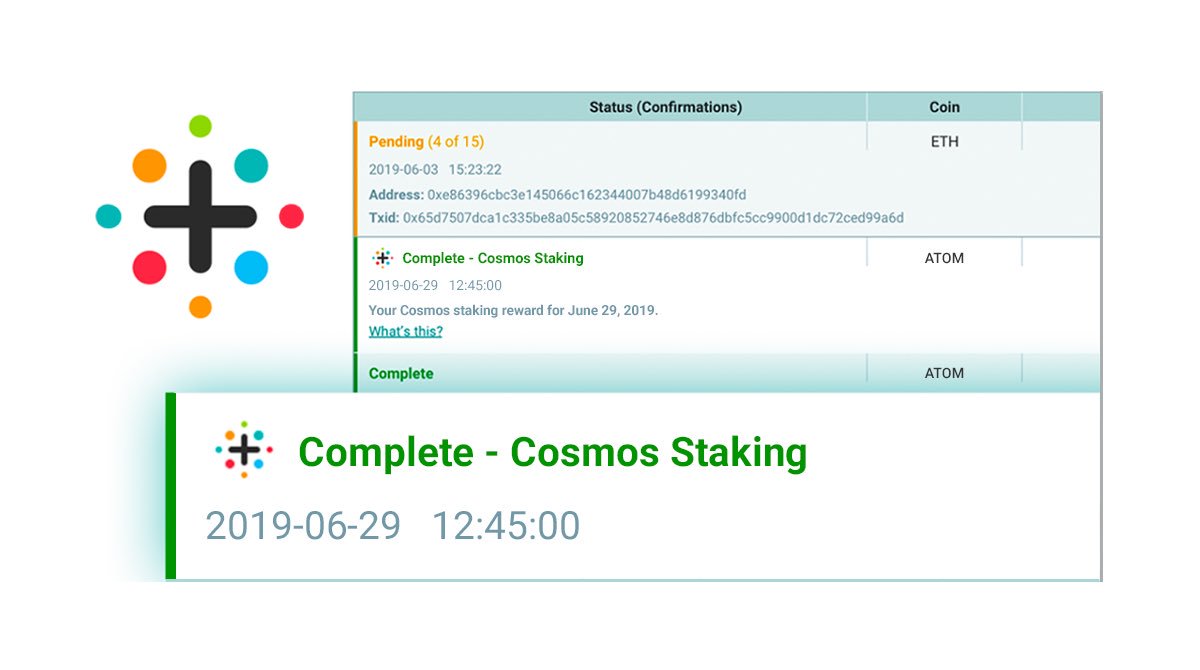Click the small staking icon beside Complete - Cosmos Staking row
This screenshot has height=670, width=1200.
[x=382, y=258]
